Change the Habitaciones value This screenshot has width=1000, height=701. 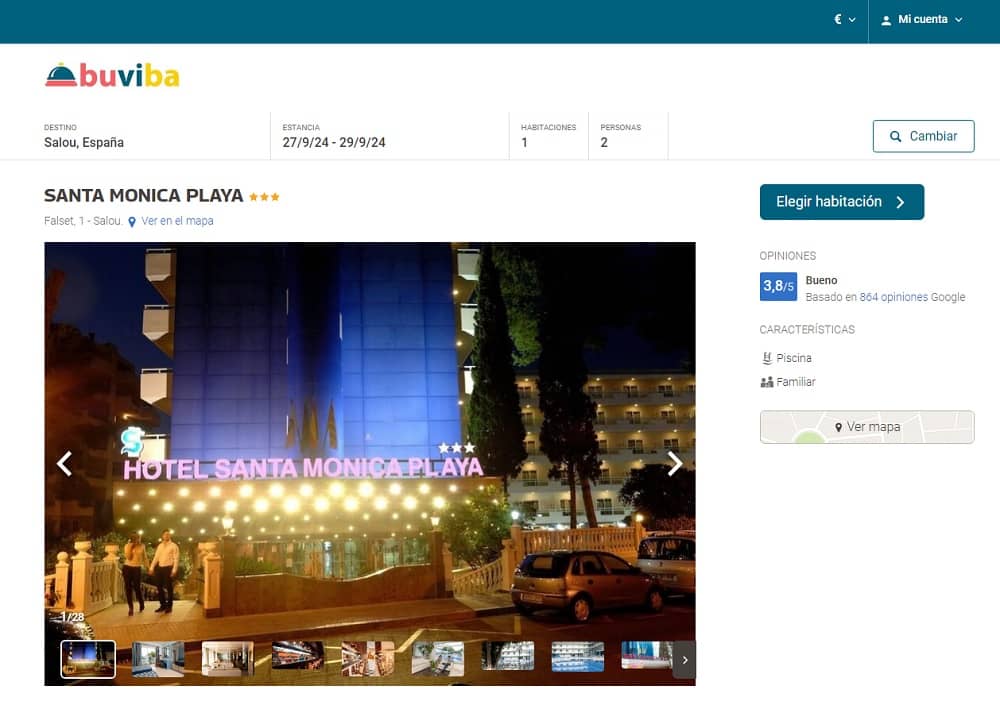(x=548, y=136)
